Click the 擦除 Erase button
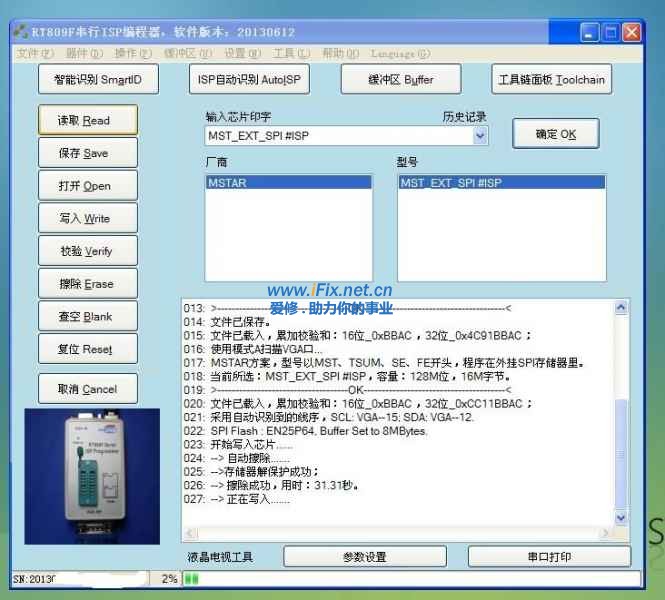Image resolution: width=665 pixels, height=600 pixels. click(88, 284)
